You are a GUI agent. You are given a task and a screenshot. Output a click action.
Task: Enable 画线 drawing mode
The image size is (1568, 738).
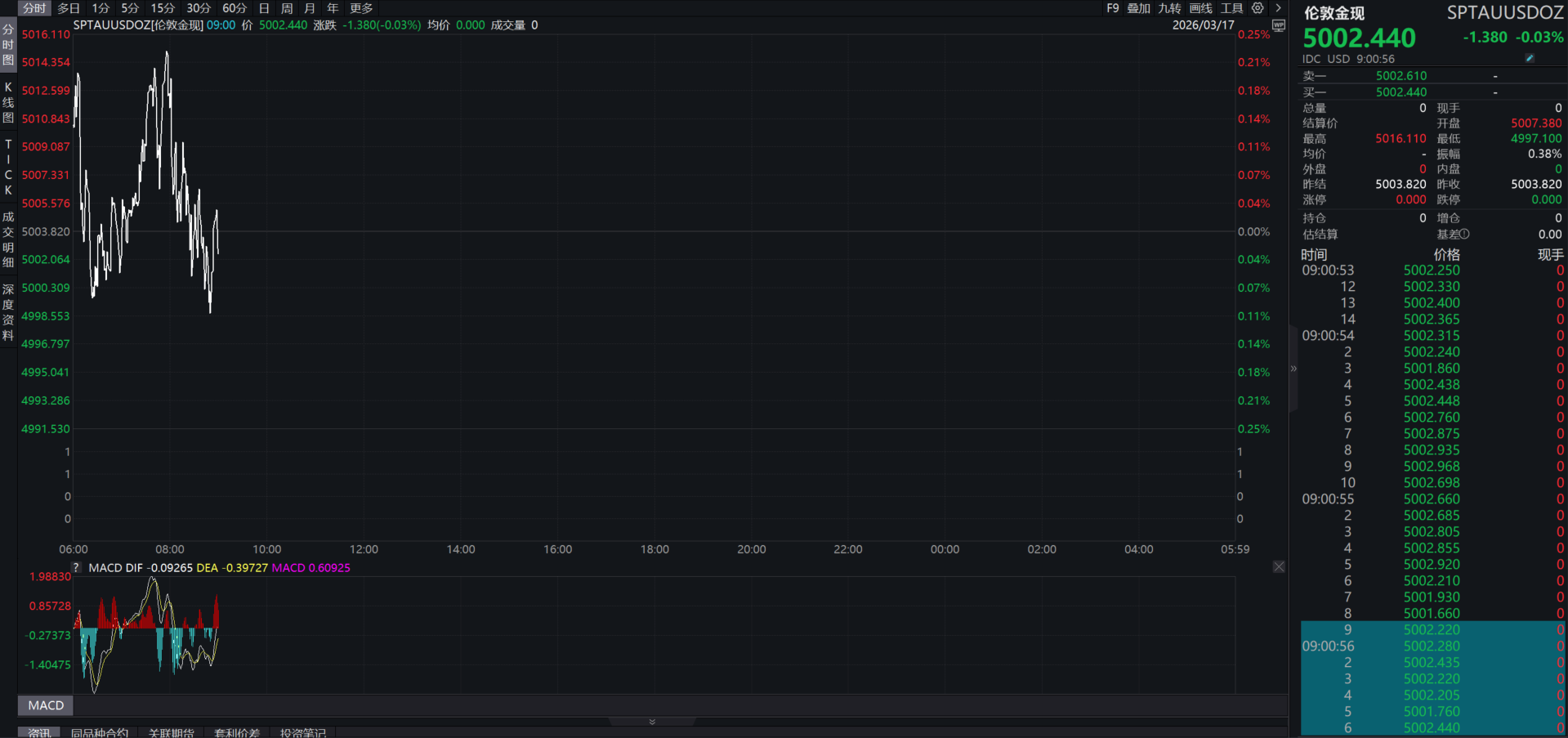(1200, 8)
